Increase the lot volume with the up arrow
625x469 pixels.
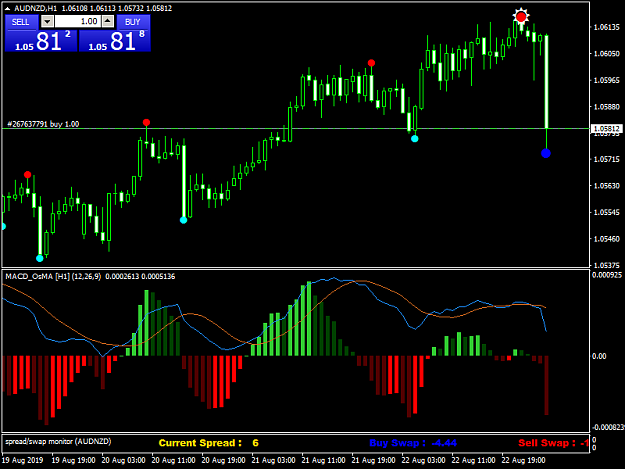pos(108,22)
